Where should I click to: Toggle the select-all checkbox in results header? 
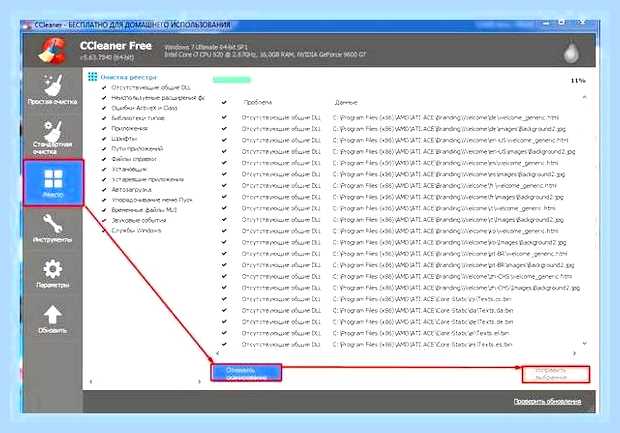(x=224, y=102)
